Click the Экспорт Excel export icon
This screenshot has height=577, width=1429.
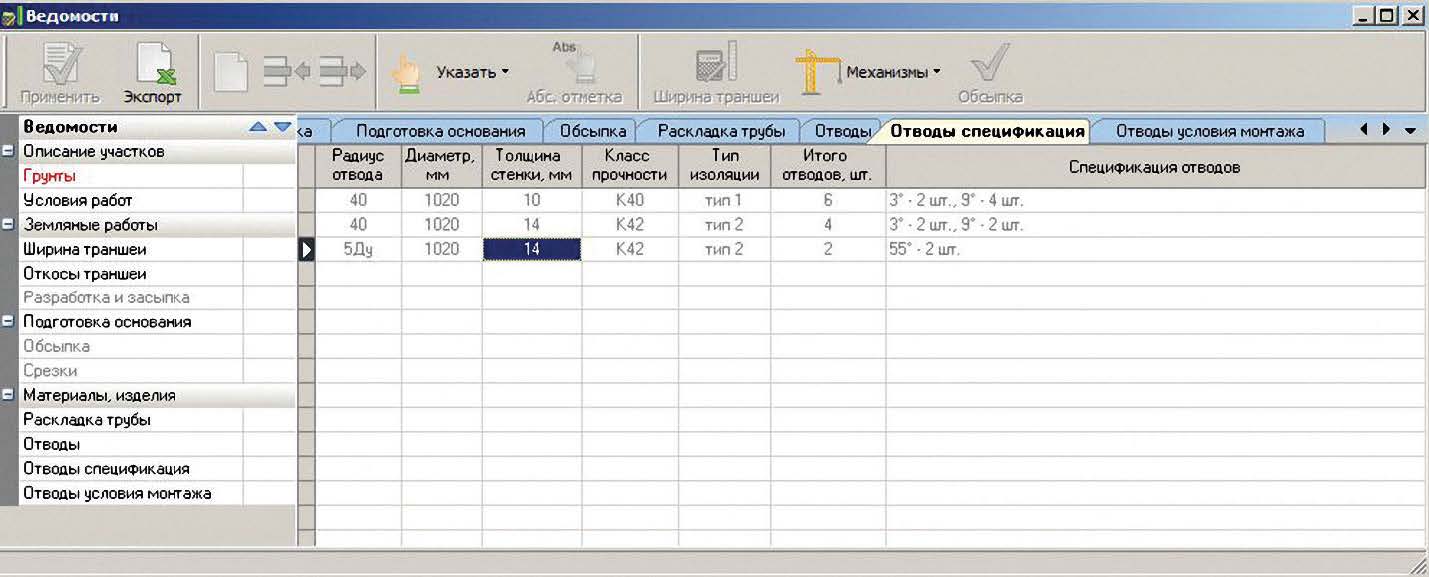(154, 66)
